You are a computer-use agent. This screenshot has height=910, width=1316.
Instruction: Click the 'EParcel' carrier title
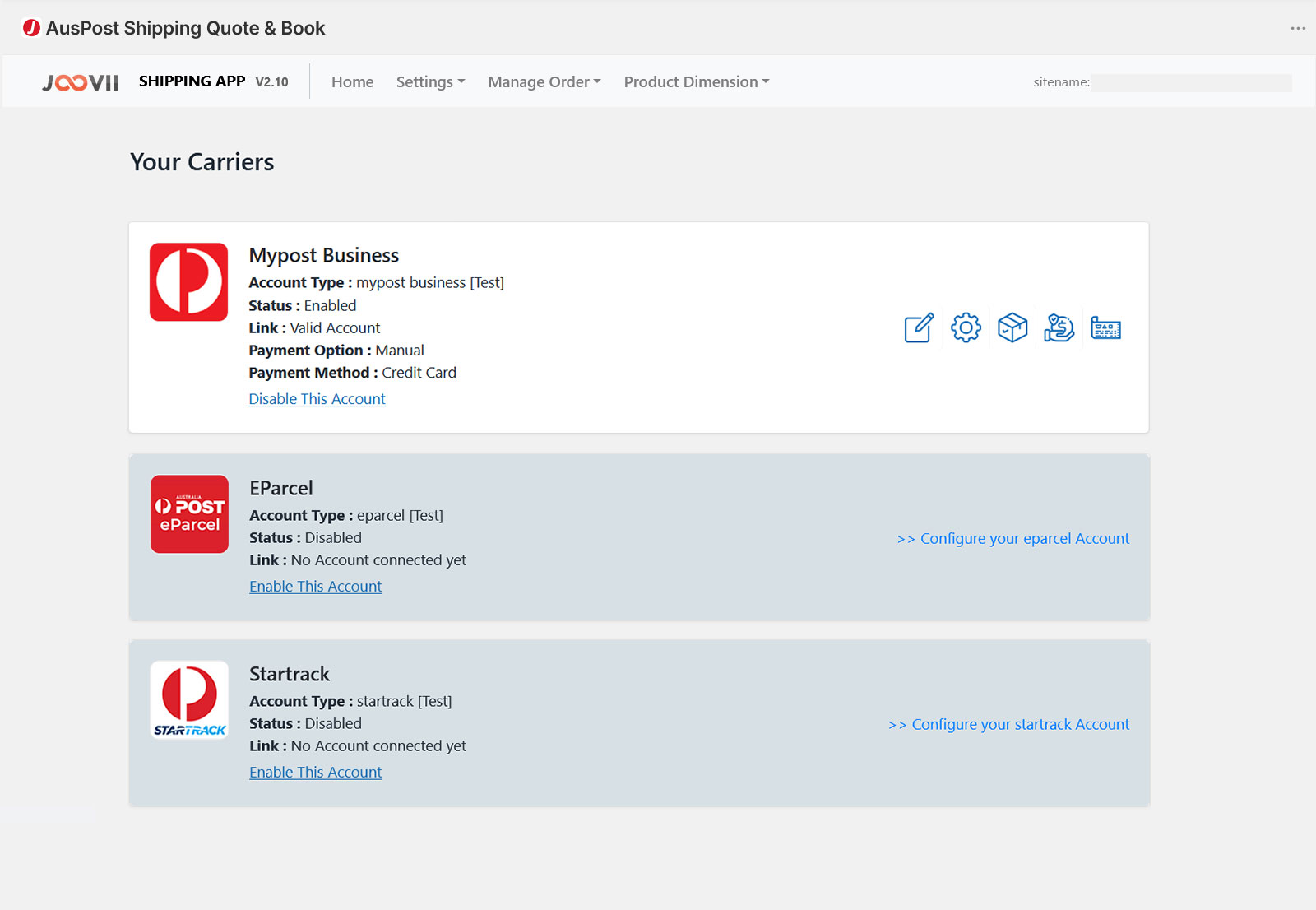point(281,489)
